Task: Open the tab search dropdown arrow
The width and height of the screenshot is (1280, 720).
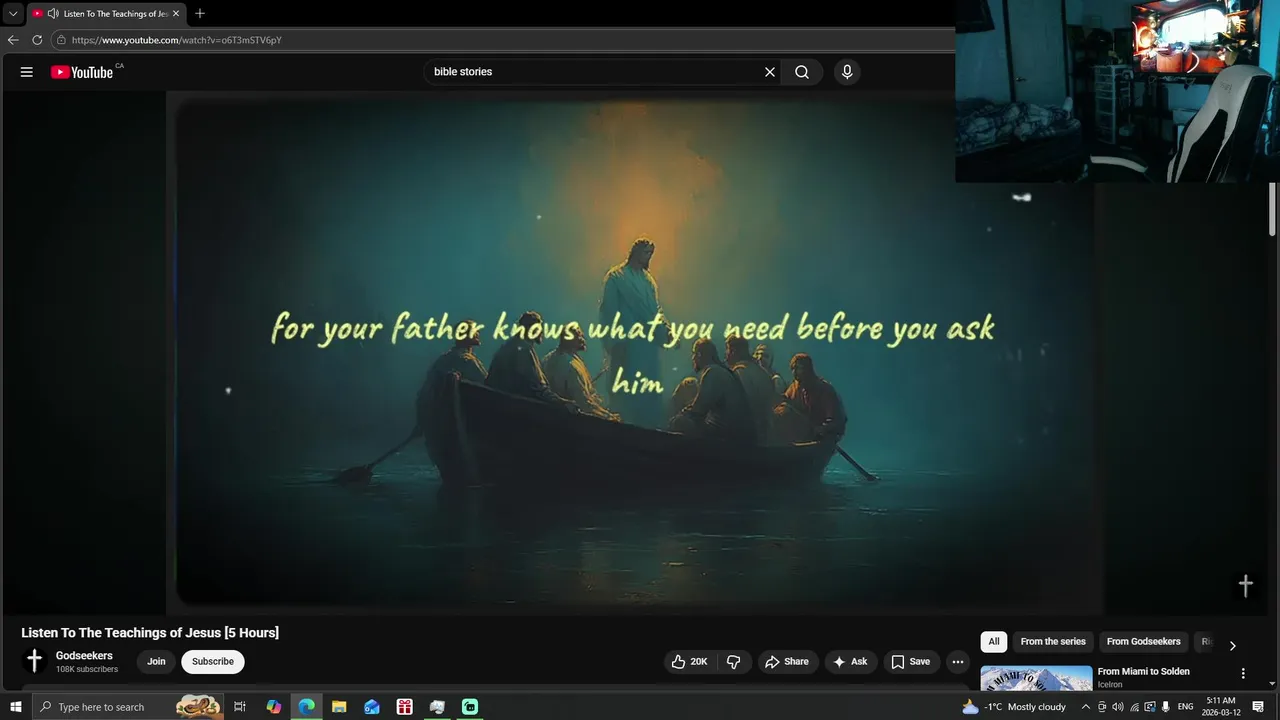Action: pos(13,14)
